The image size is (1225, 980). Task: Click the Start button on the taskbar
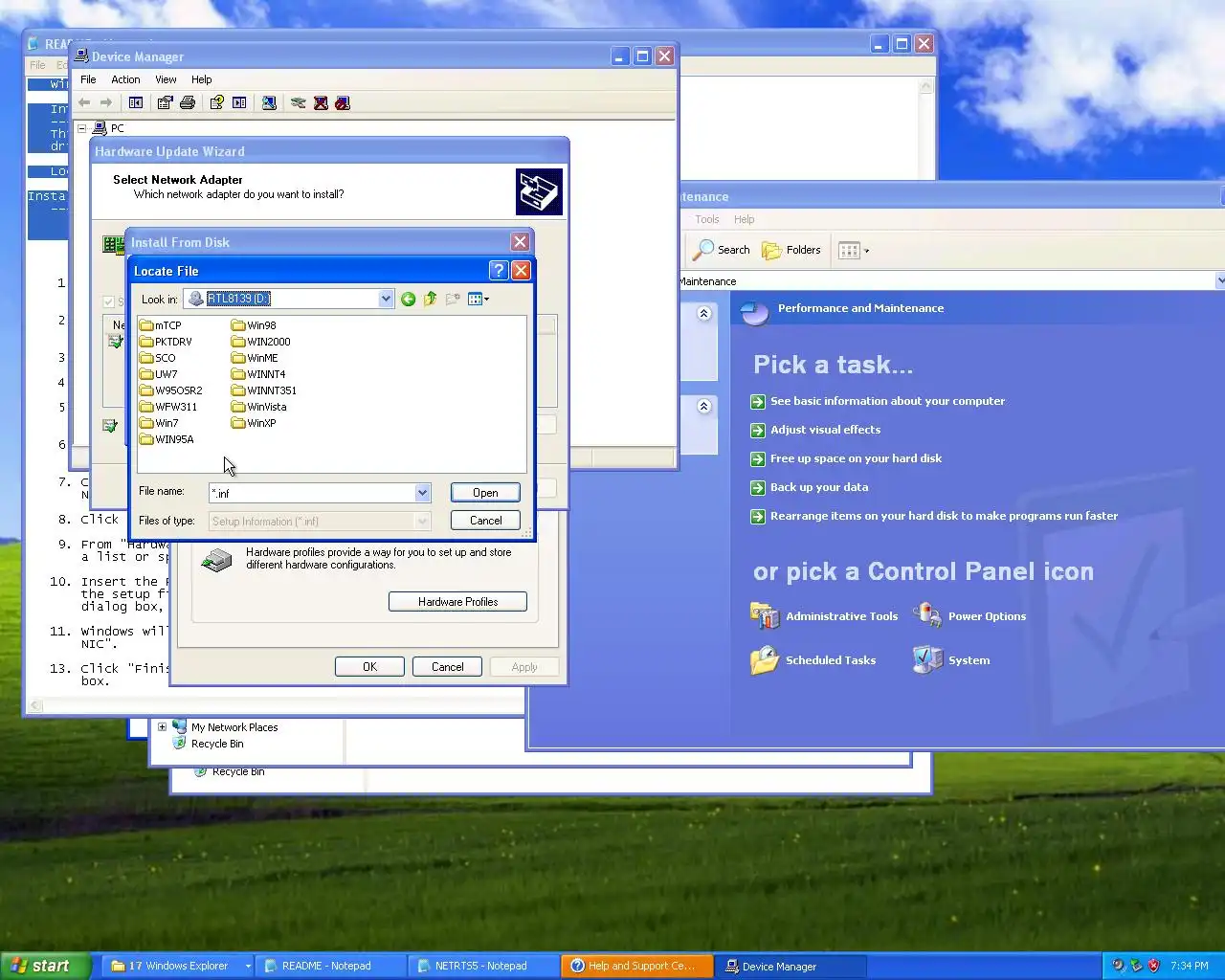44,966
